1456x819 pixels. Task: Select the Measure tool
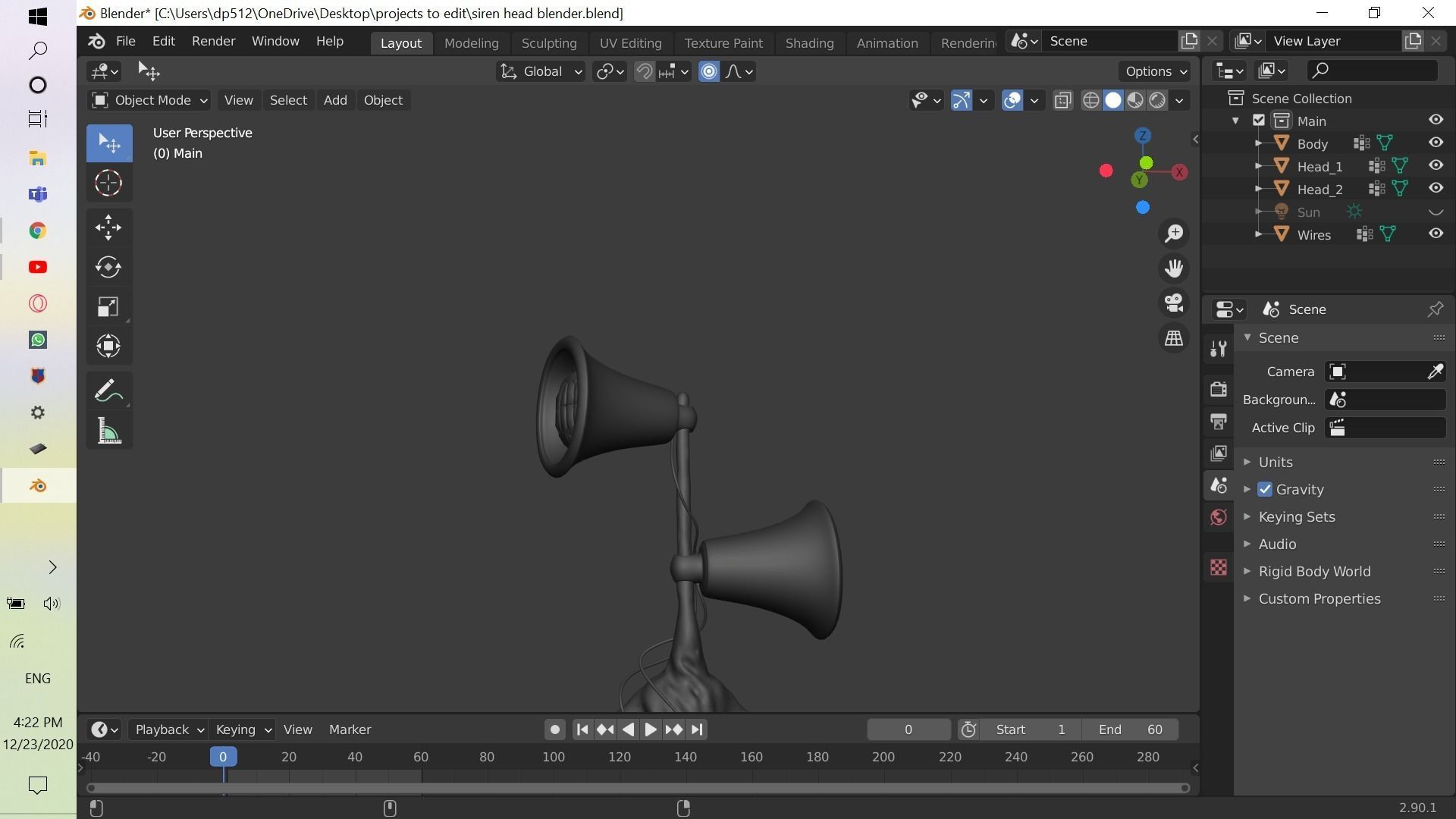108,431
